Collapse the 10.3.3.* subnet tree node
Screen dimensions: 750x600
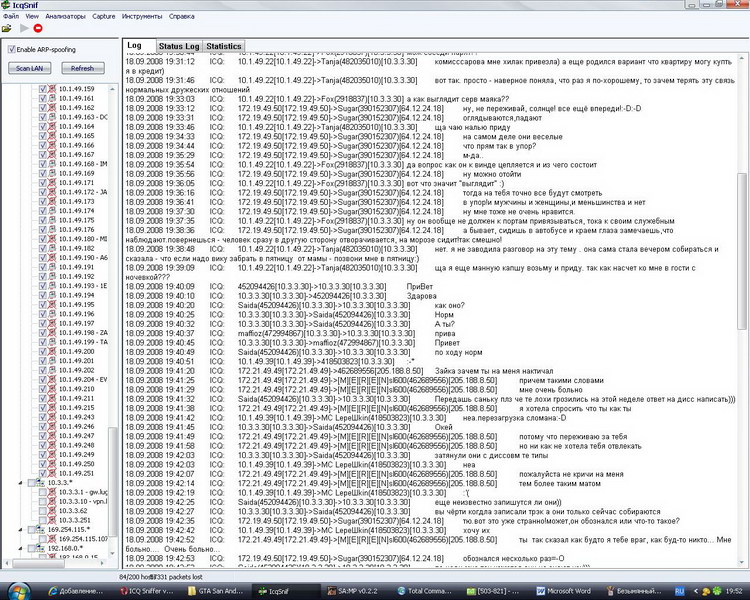(19, 483)
